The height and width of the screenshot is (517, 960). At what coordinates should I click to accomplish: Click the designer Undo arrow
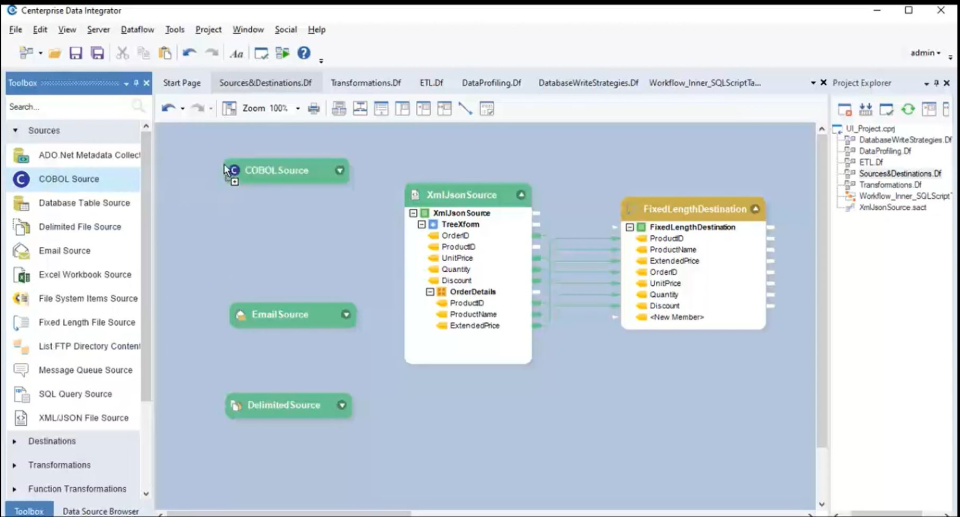(168, 108)
